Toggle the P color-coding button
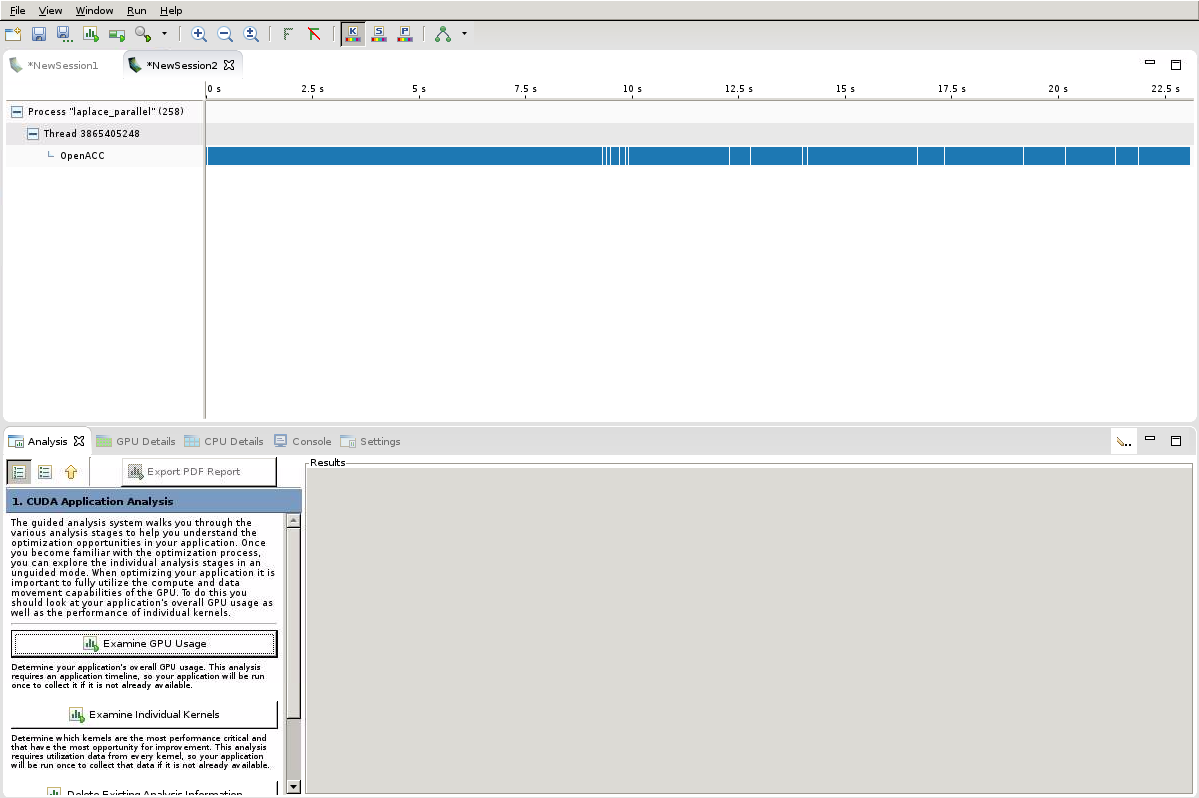 [x=404, y=34]
